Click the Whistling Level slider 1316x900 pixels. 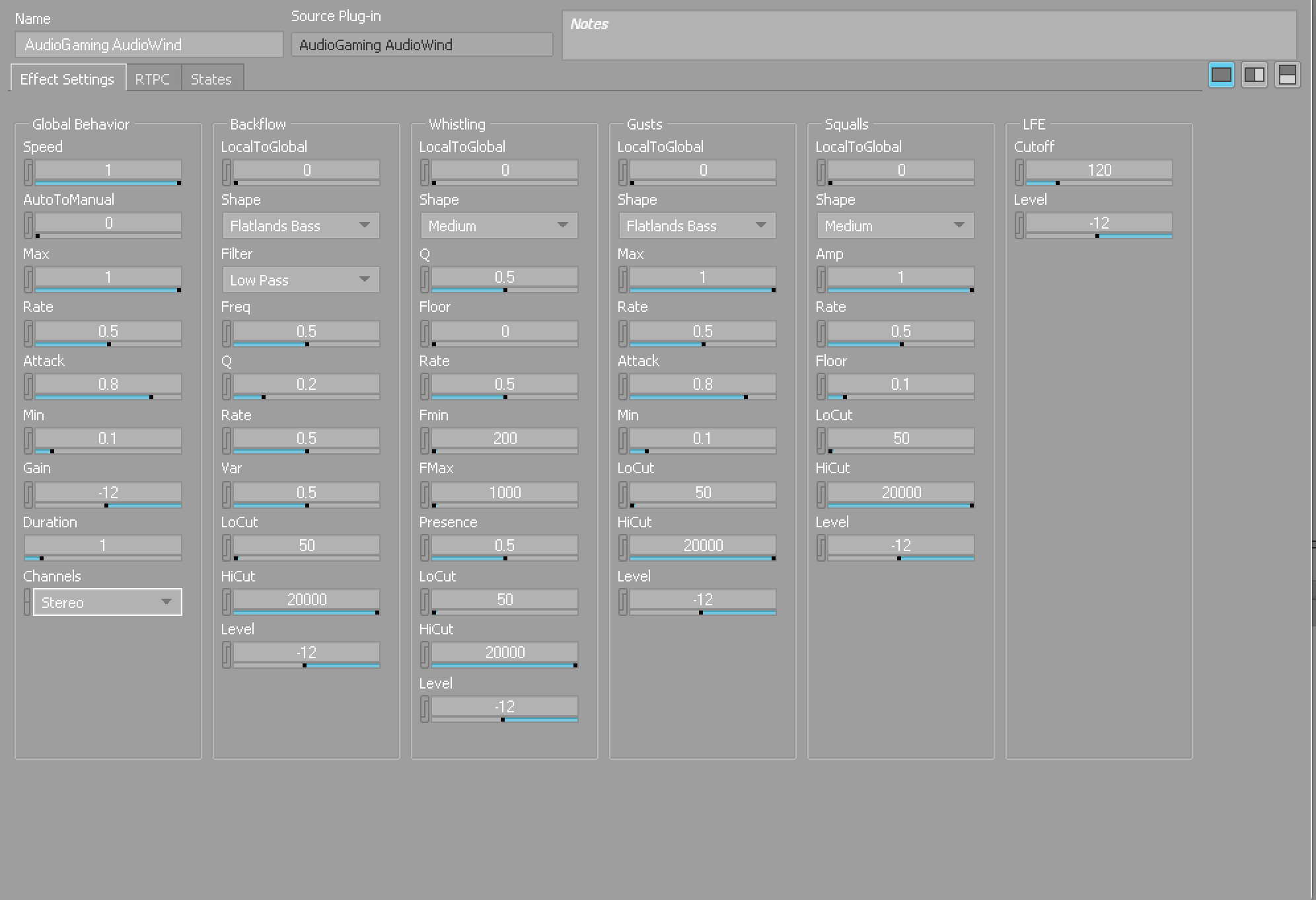[505, 708]
